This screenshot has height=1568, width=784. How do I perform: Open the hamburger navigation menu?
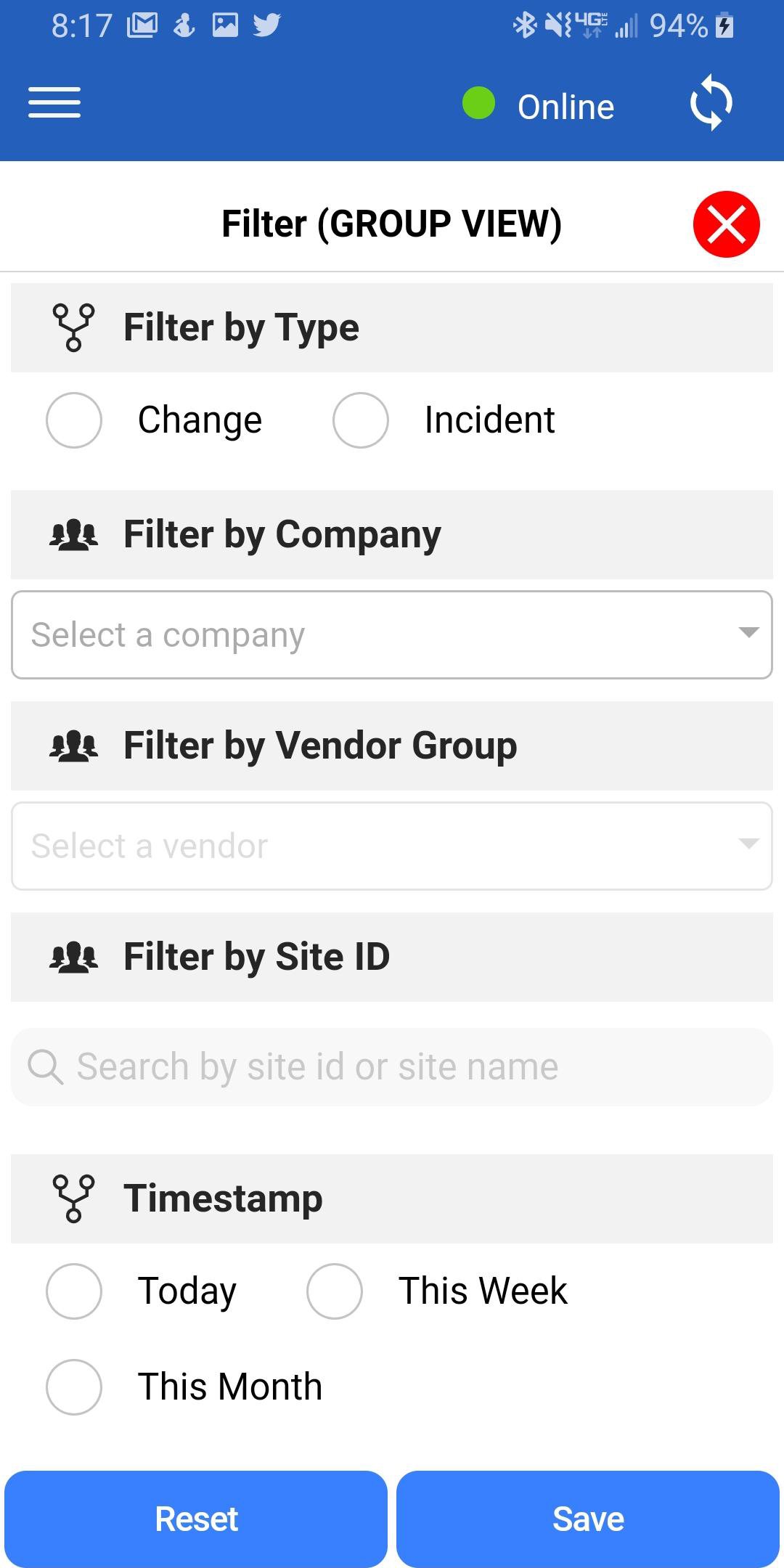coord(54,102)
